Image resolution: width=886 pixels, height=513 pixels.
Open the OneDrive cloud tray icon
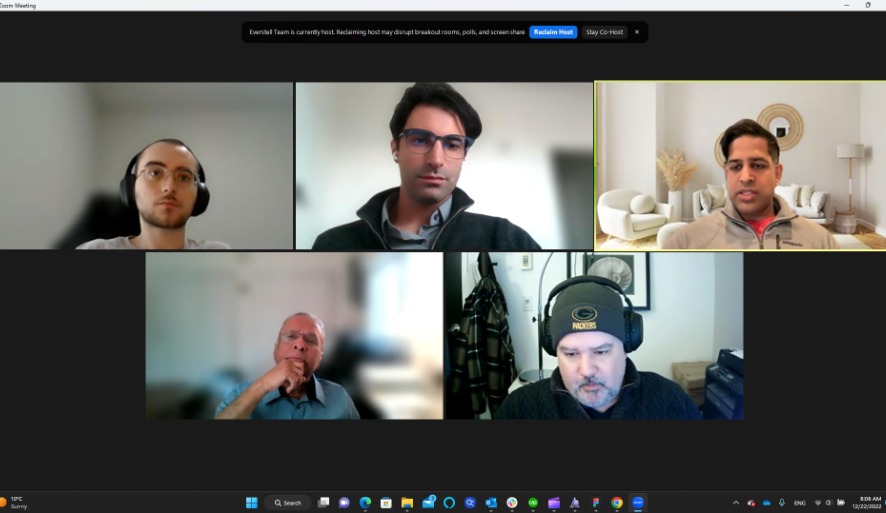pos(766,502)
